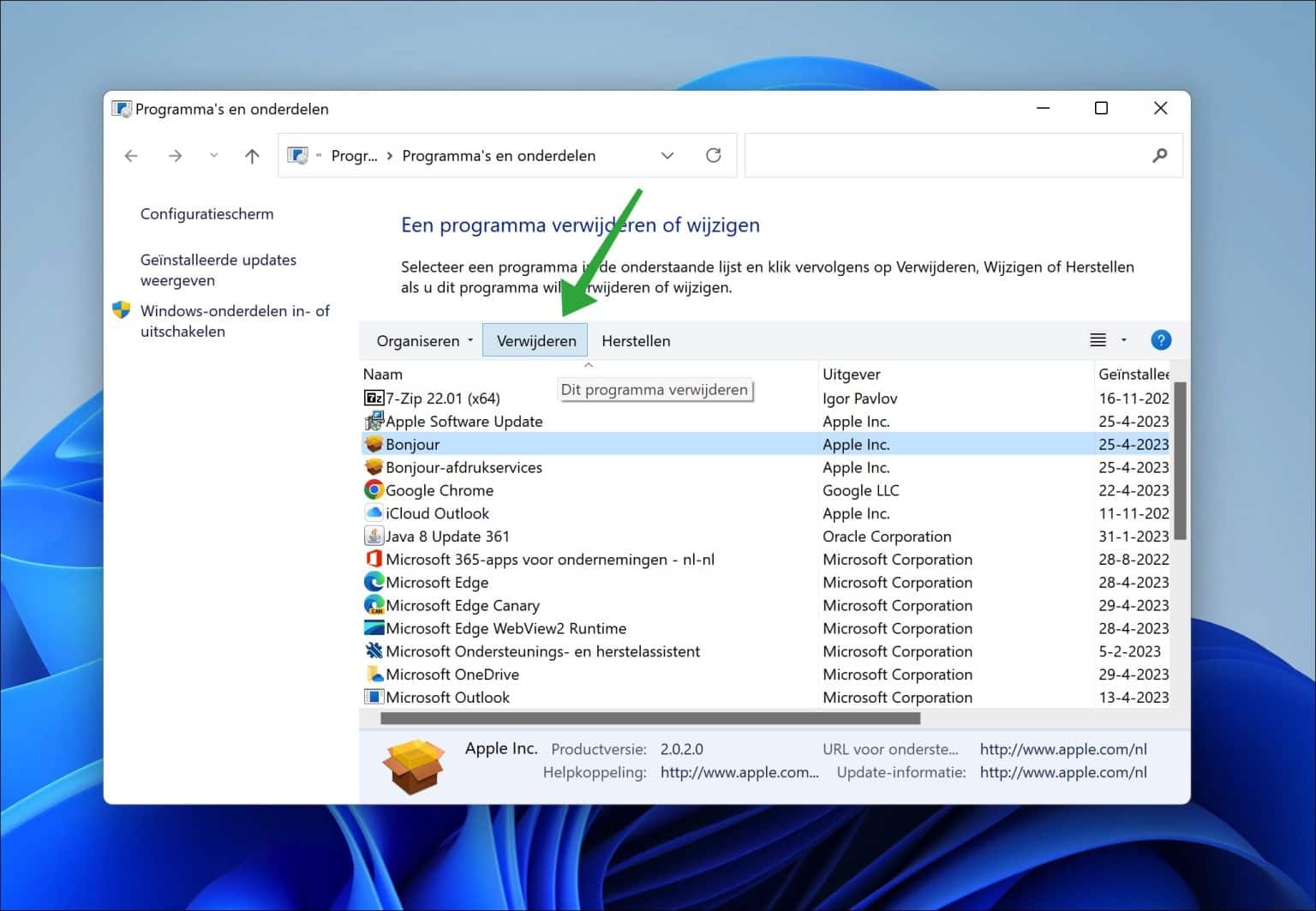Click the Programma's en onderdelen breadcrumb
This screenshot has width=1316, height=911.
tap(498, 155)
